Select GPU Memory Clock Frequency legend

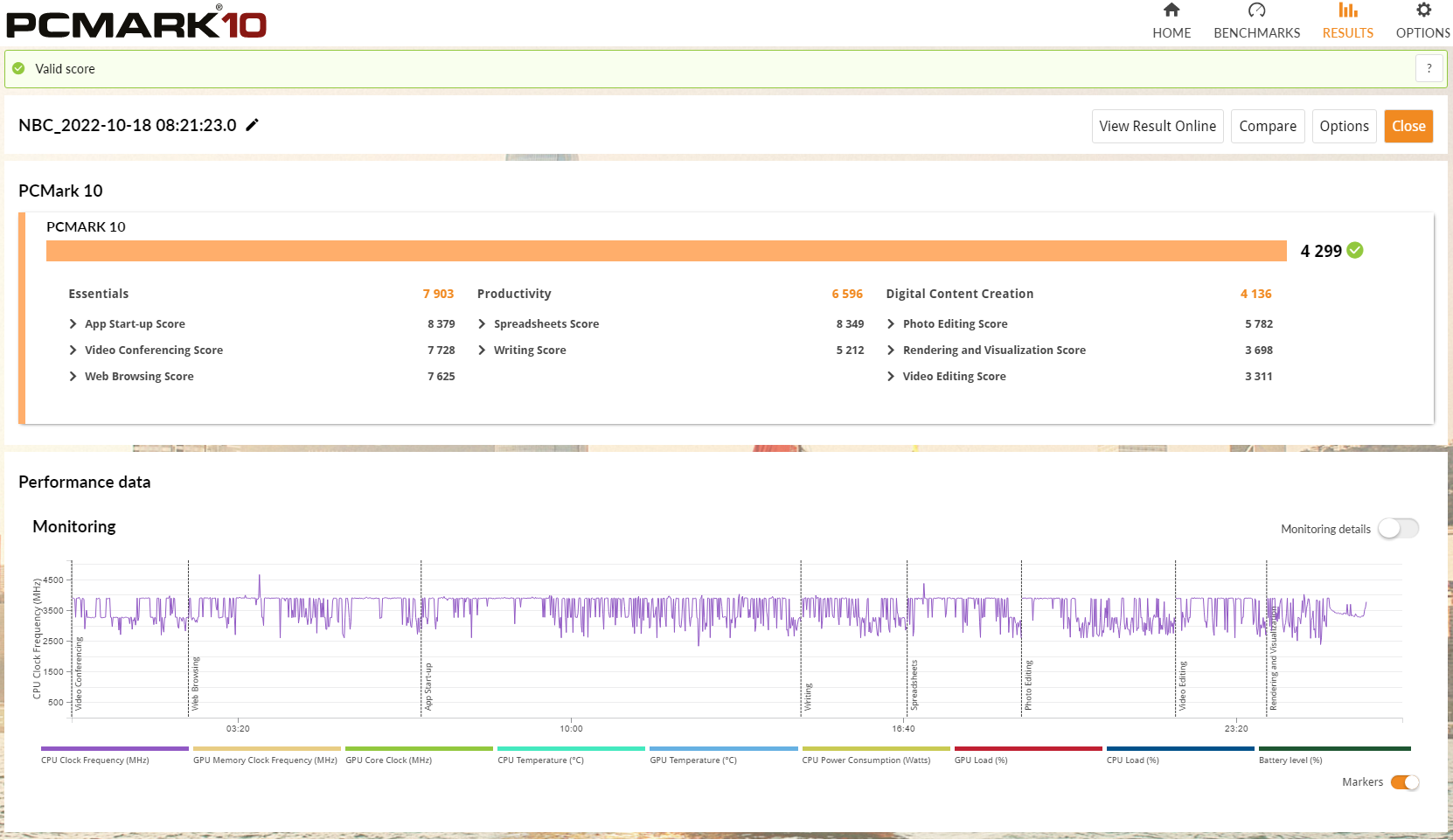[x=267, y=755]
